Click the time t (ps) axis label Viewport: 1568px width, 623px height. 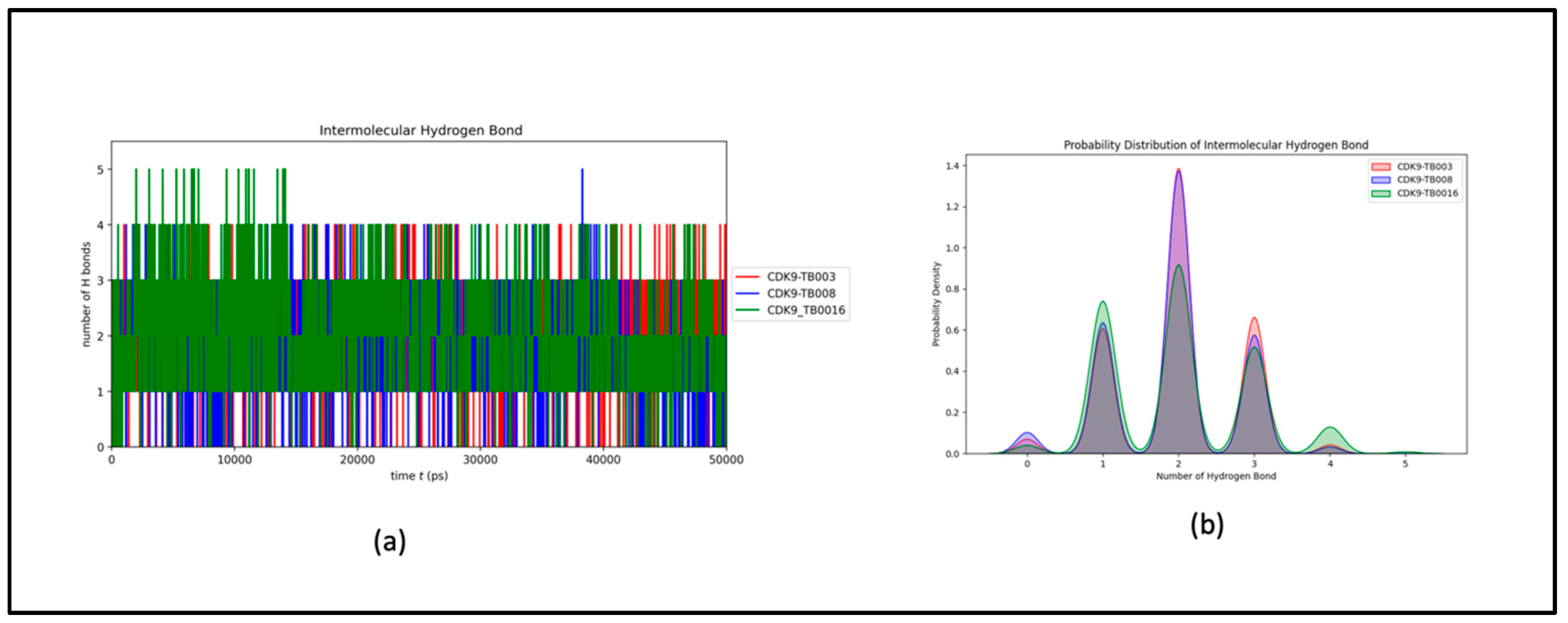pos(419,476)
